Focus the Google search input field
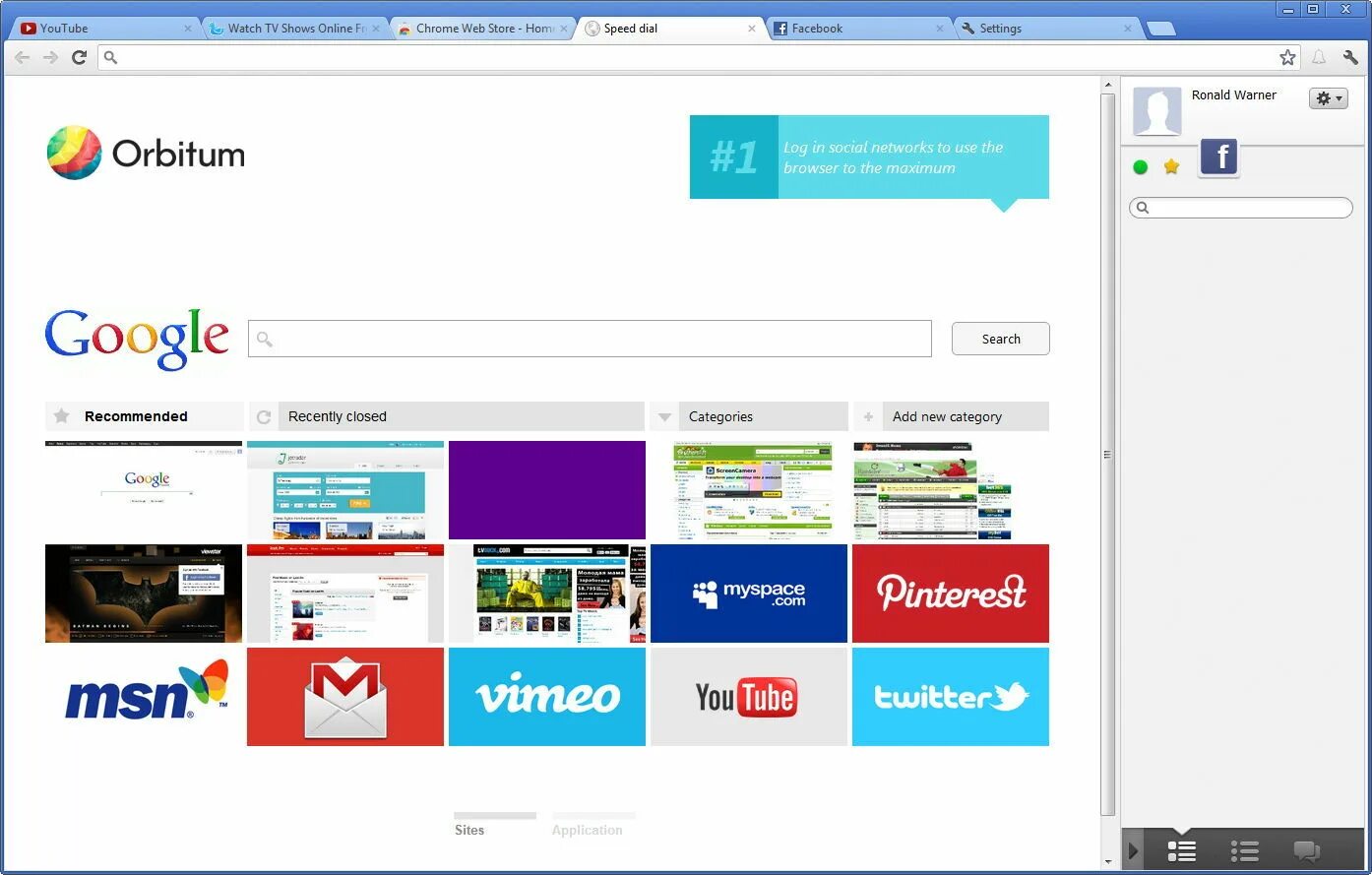Screen dimensions: 1372x875 590,339
